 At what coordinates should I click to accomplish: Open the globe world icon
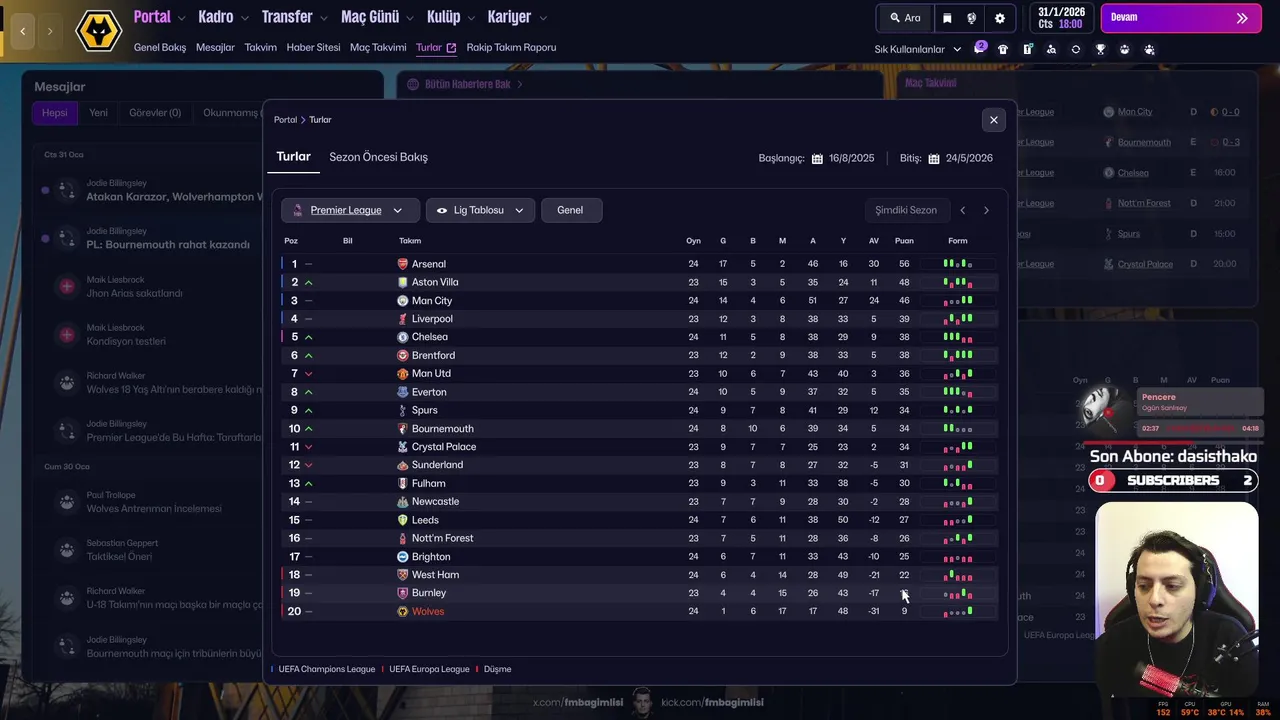tap(972, 18)
